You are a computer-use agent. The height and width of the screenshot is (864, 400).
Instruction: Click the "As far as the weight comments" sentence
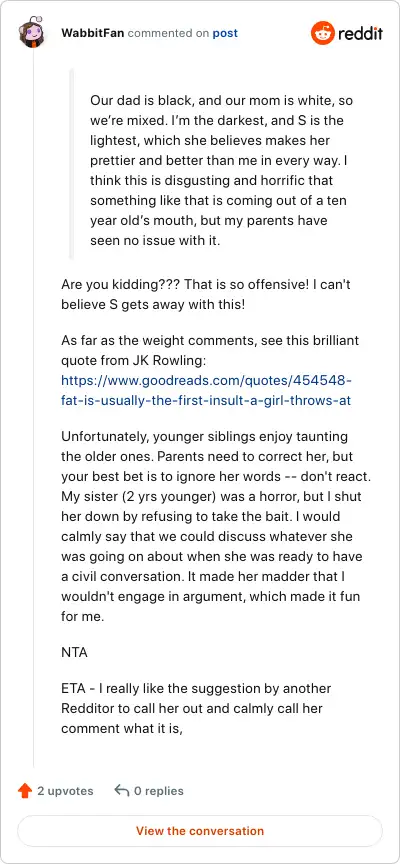(210, 349)
